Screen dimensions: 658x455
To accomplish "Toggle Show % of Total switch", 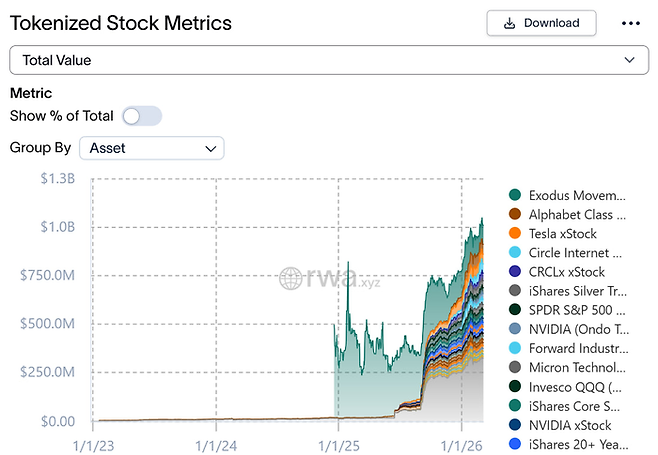I will (x=141, y=116).
